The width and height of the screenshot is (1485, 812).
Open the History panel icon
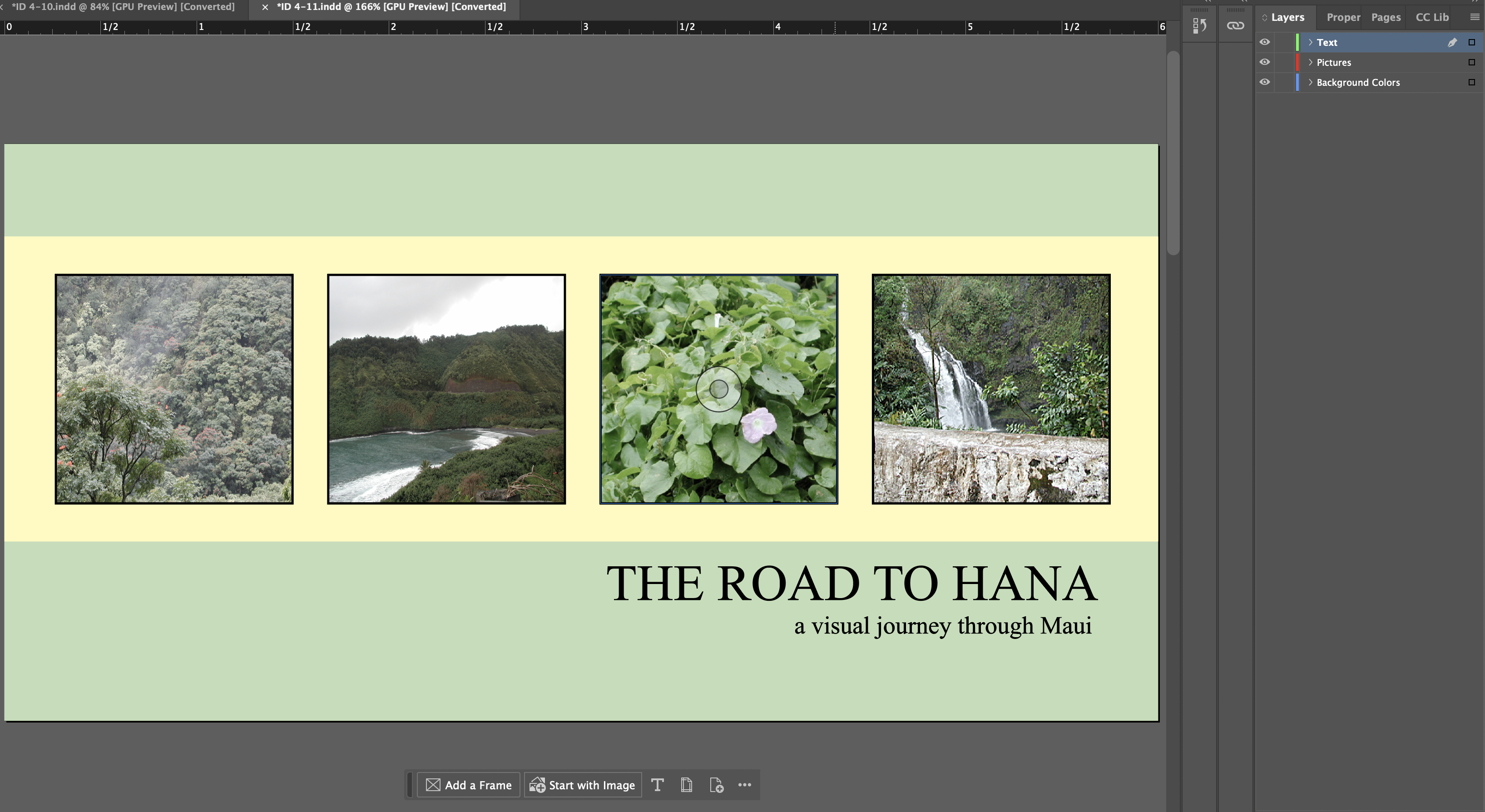pos(1199,25)
